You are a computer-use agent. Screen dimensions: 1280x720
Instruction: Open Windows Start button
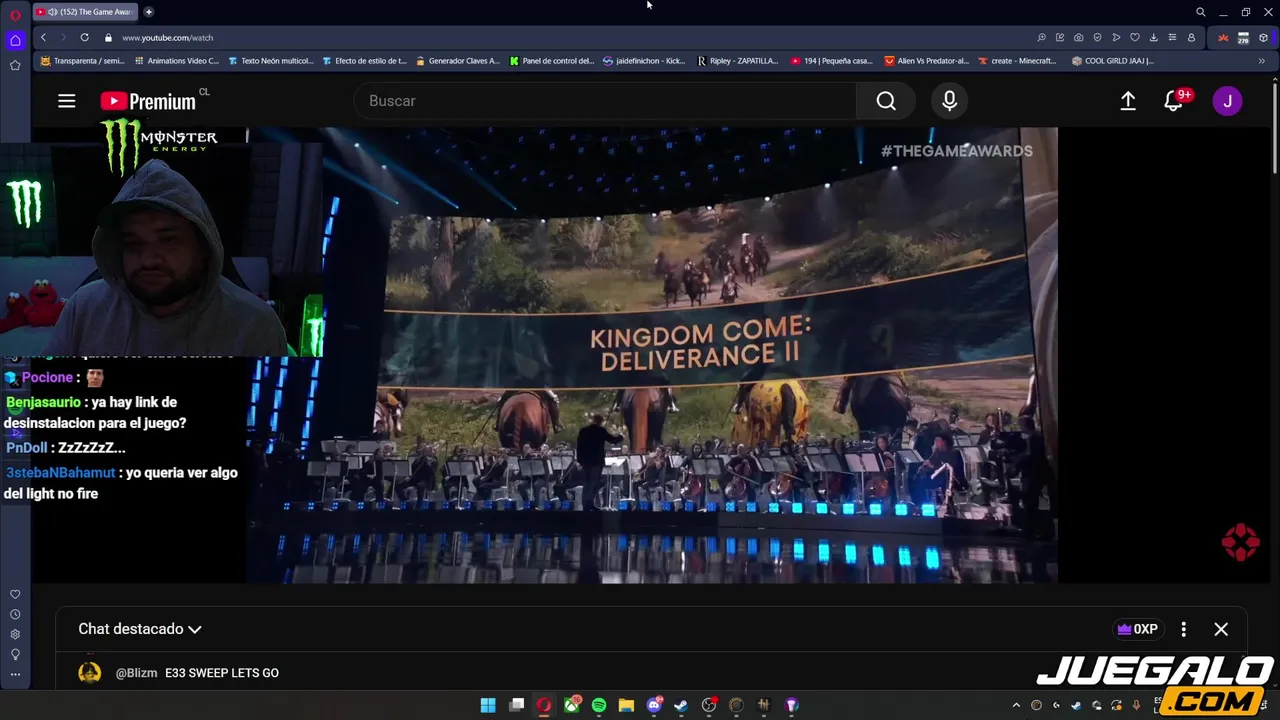coord(488,705)
